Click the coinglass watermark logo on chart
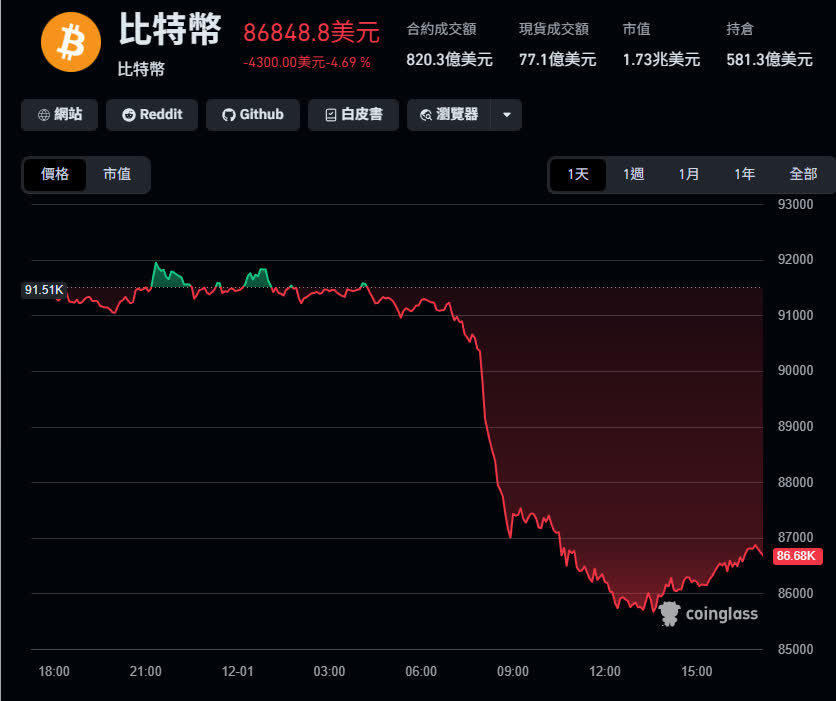Viewport: 836px width, 701px height. tap(669, 614)
